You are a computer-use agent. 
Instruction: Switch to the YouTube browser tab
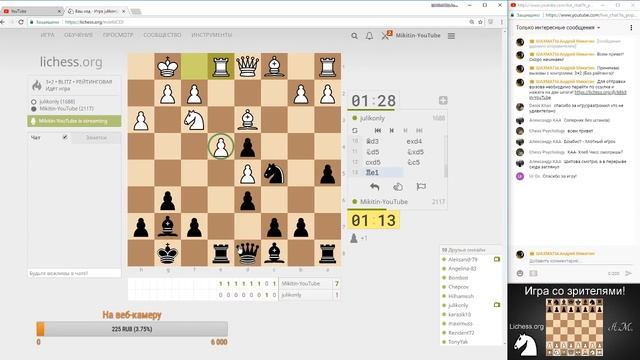pyautogui.click(x=32, y=11)
